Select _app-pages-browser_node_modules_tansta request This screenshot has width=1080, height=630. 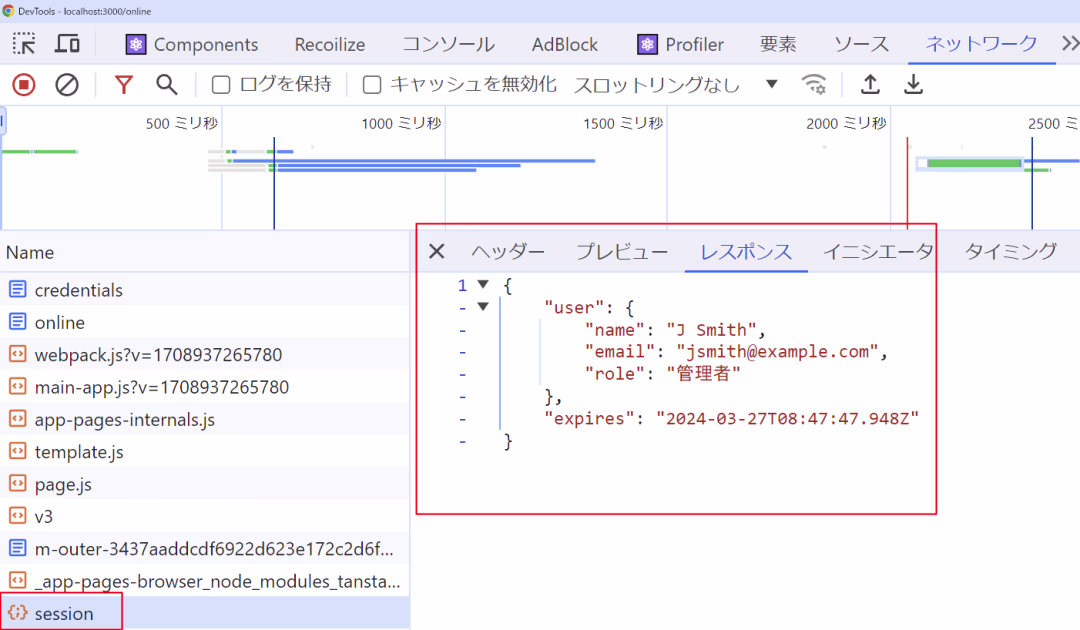(205, 580)
